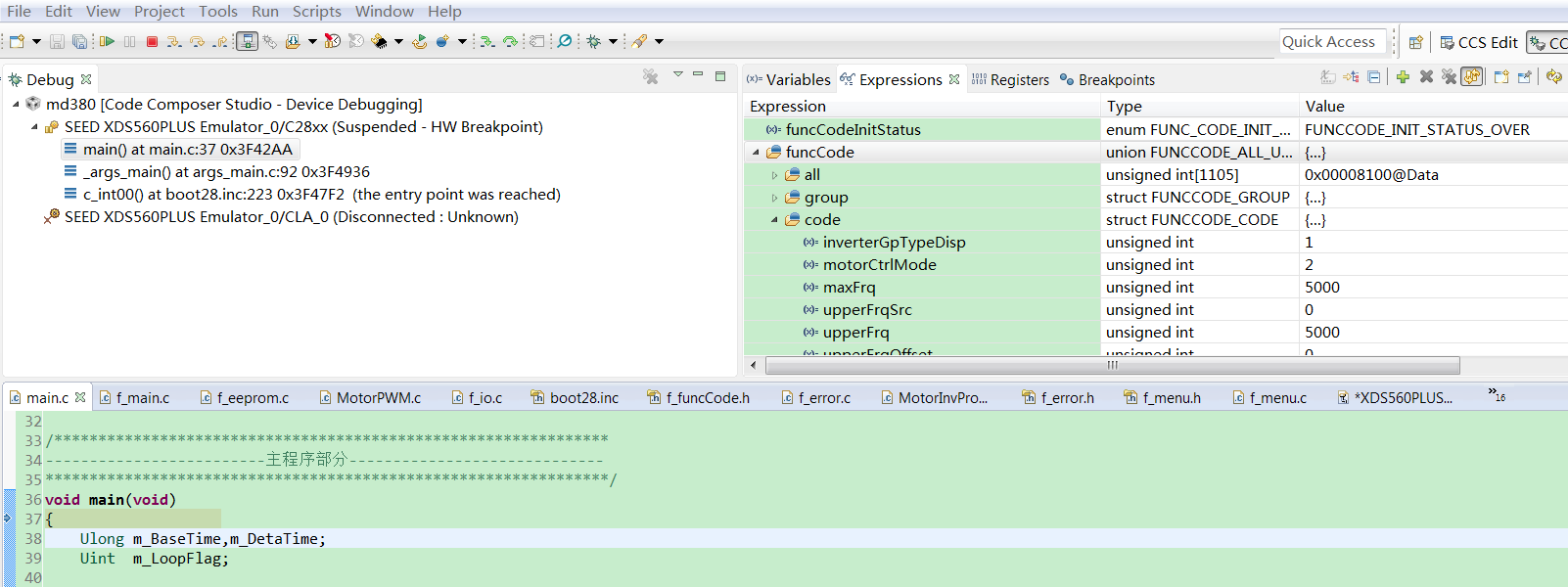This screenshot has width=1568, height=587.
Task: Open the Debug view menu dropdown arrow
Action: click(x=677, y=75)
